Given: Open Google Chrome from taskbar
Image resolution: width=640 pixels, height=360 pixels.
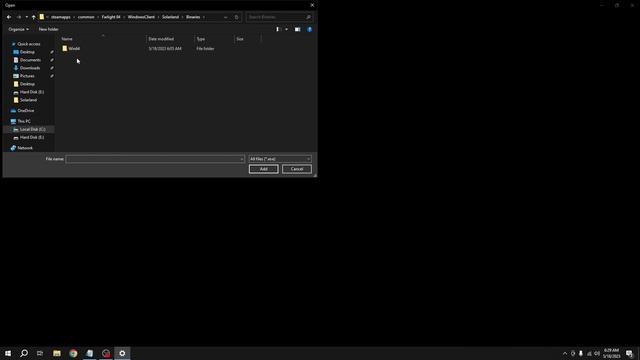Looking at the screenshot, I should [73, 353].
